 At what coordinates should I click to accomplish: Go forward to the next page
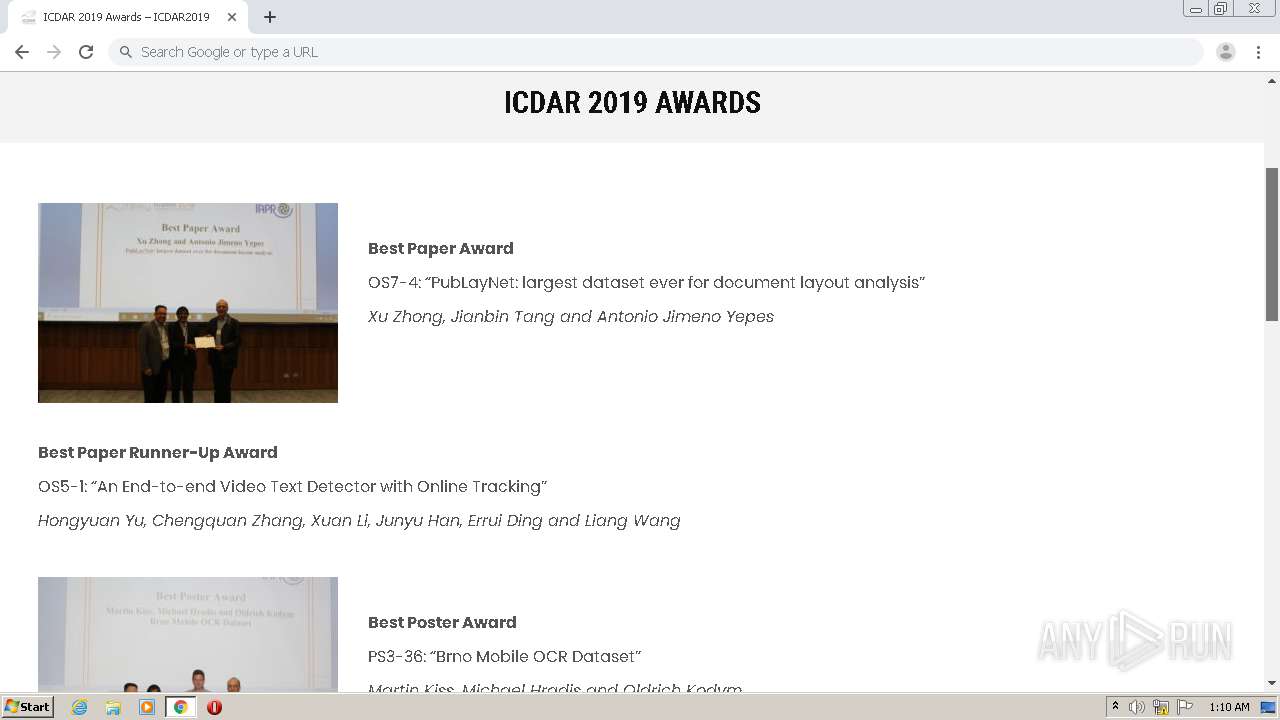coord(54,52)
